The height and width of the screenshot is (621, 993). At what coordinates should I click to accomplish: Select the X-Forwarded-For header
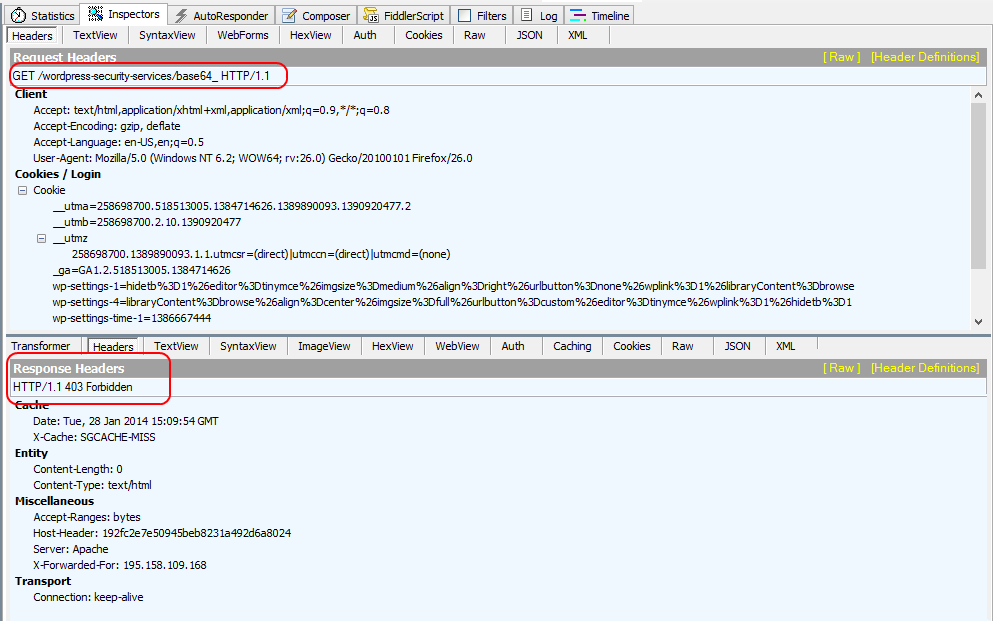click(x=120, y=565)
